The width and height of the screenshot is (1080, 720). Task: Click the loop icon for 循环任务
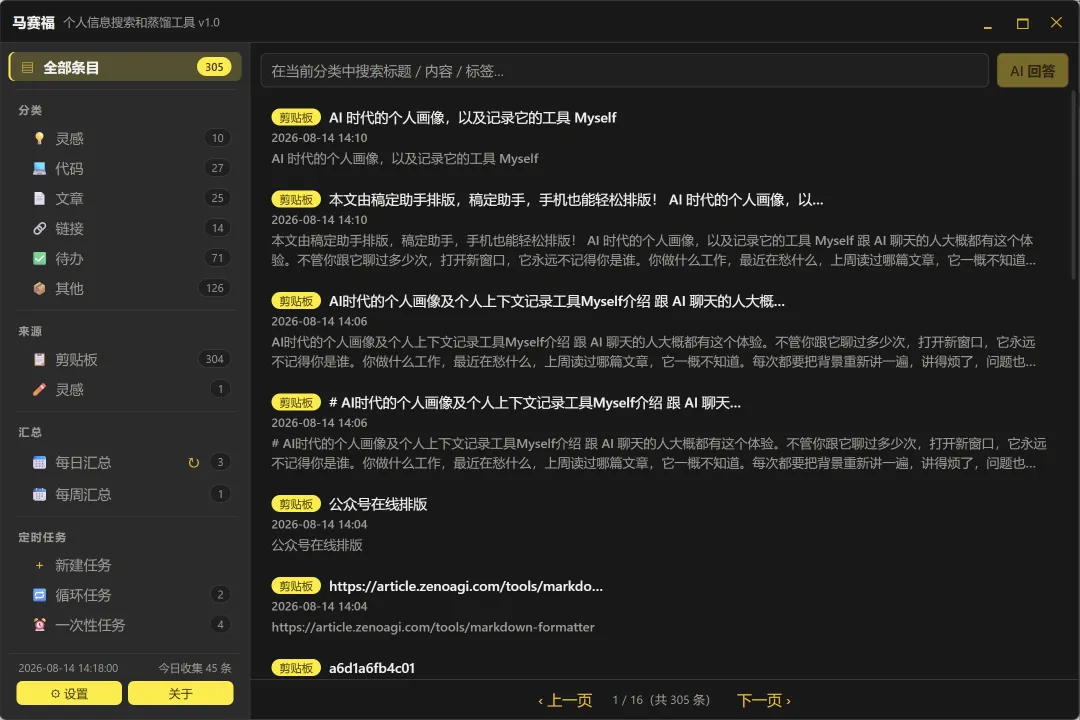click(x=39, y=595)
